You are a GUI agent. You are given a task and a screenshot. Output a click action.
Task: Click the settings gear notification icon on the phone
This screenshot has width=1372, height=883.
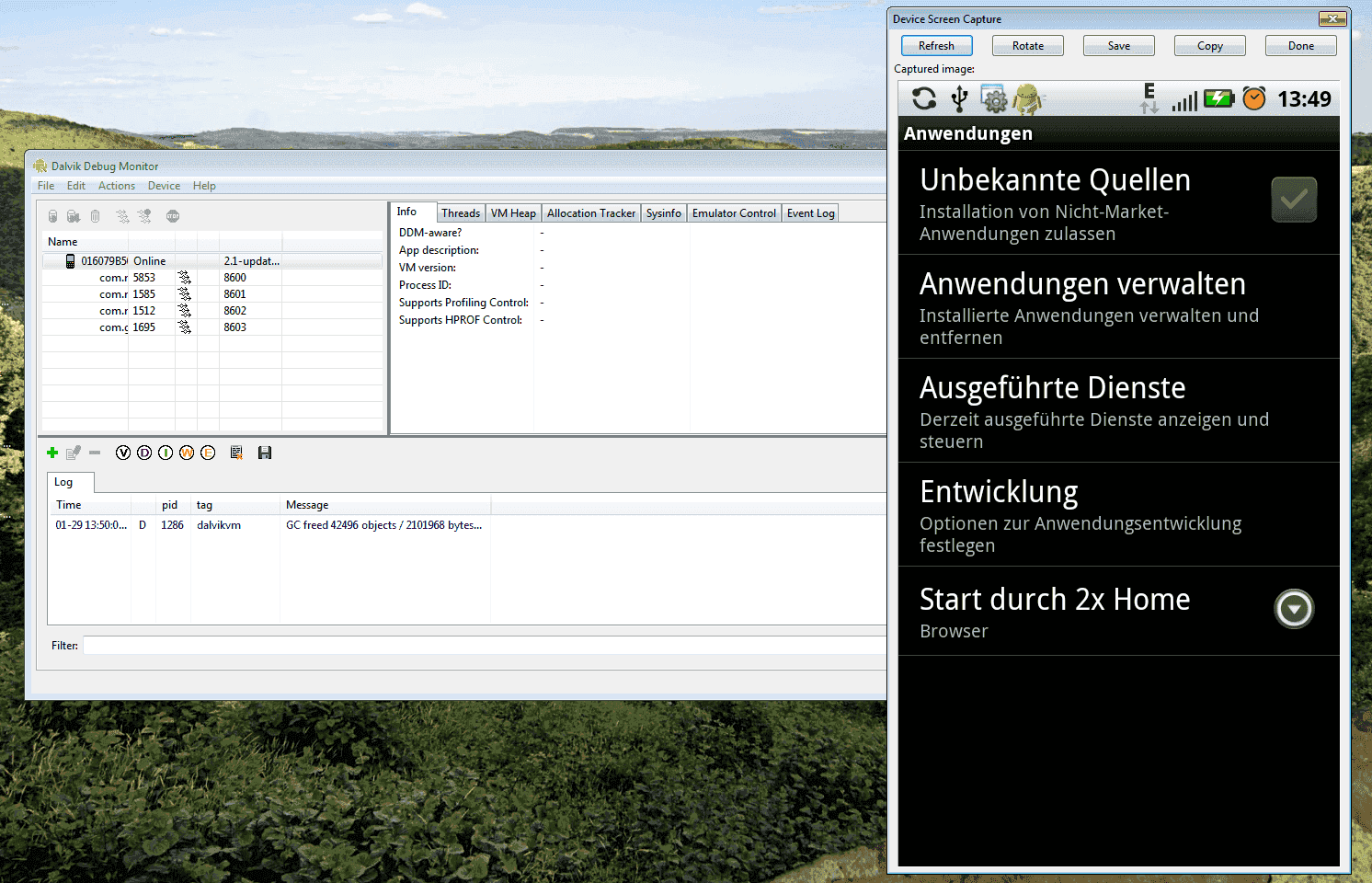[994, 98]
